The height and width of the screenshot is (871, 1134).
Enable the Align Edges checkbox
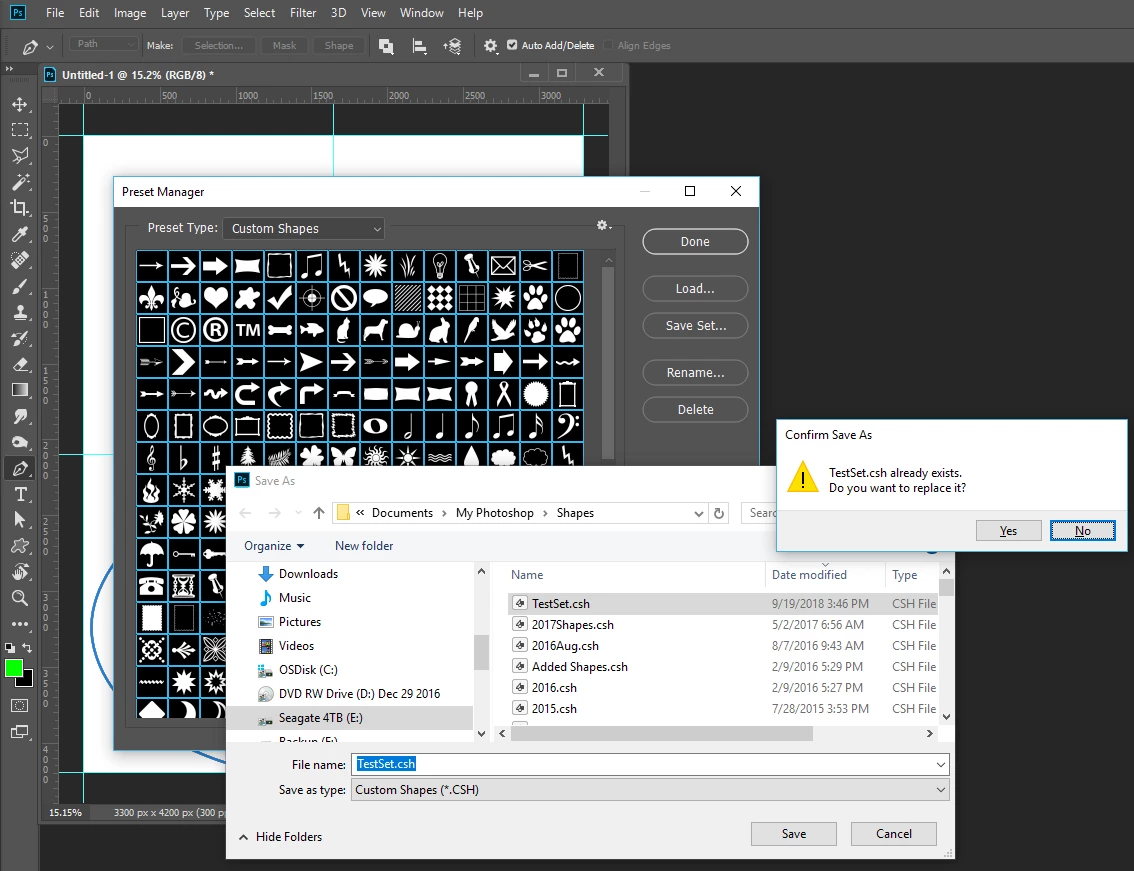pyautogui.click(x=608, y=45)
